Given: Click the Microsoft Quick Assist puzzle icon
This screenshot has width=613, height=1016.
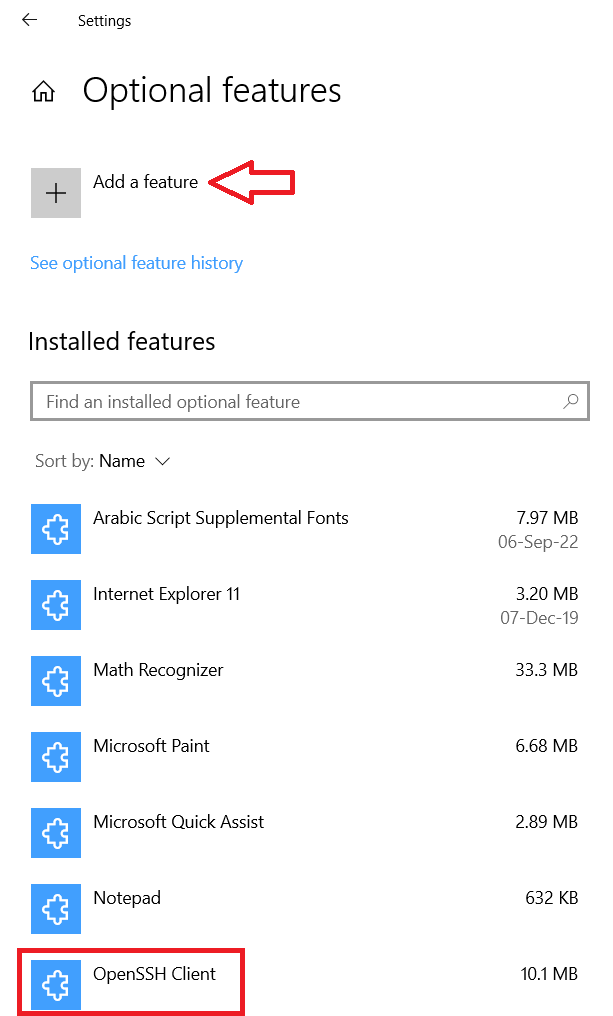Looking at the screenshot, I should tap(56, 833).
